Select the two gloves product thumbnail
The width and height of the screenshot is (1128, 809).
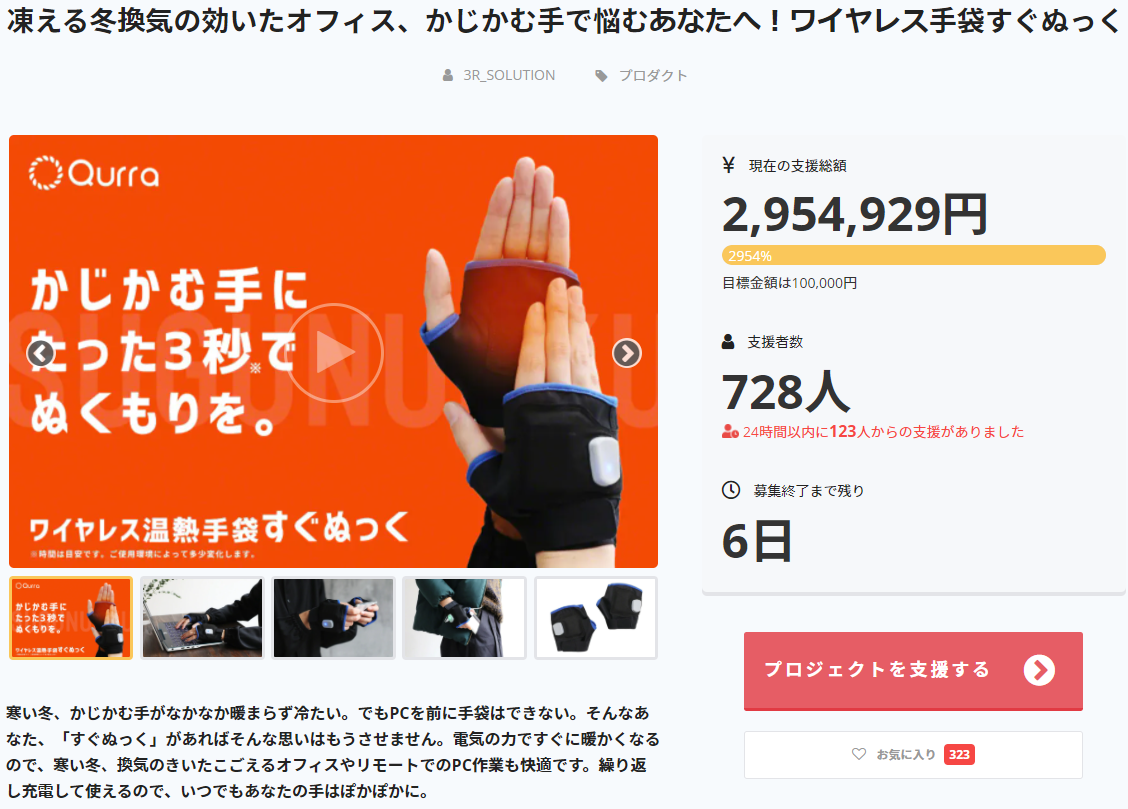click(596, 618)
